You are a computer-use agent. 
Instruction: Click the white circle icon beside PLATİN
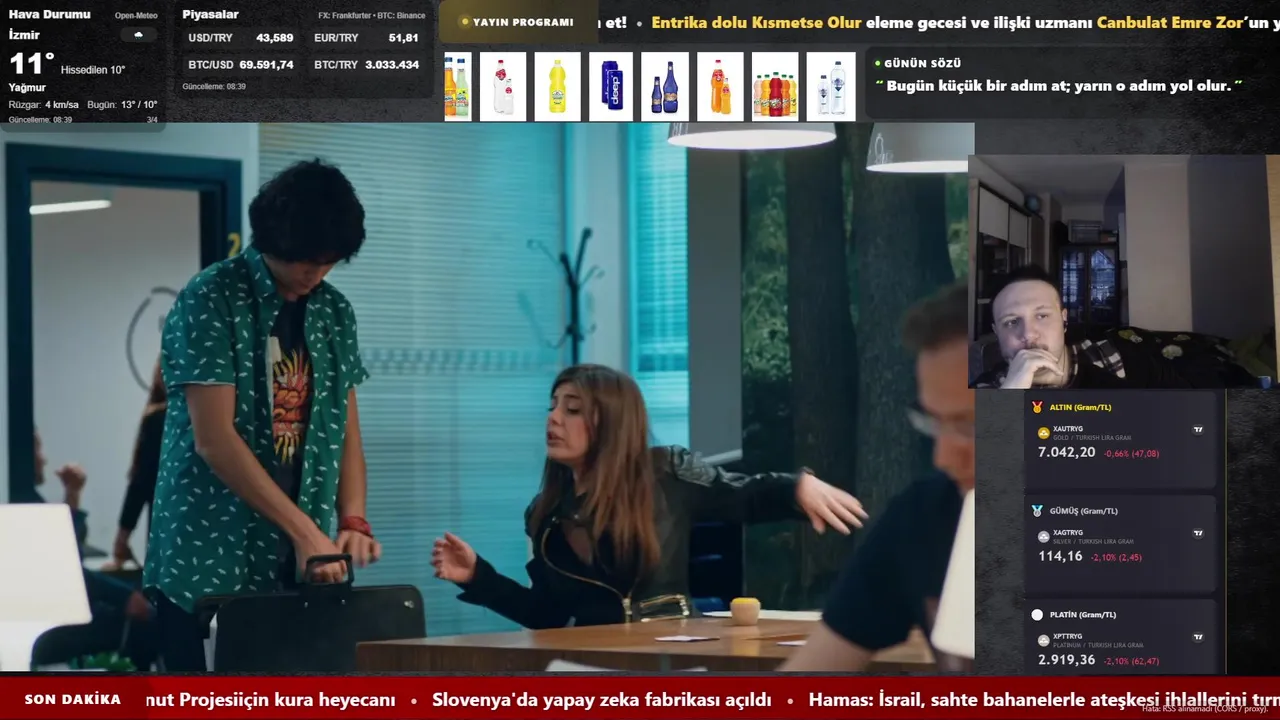(x=1037, y=614)
